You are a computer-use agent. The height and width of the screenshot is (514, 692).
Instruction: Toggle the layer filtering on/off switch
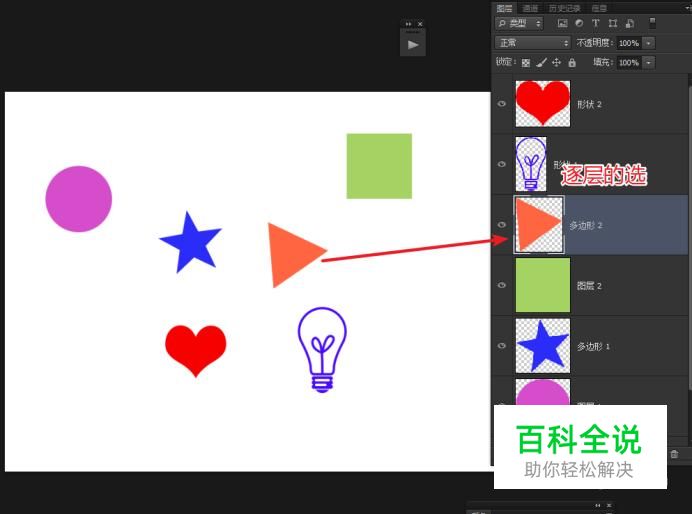point(652,23)
